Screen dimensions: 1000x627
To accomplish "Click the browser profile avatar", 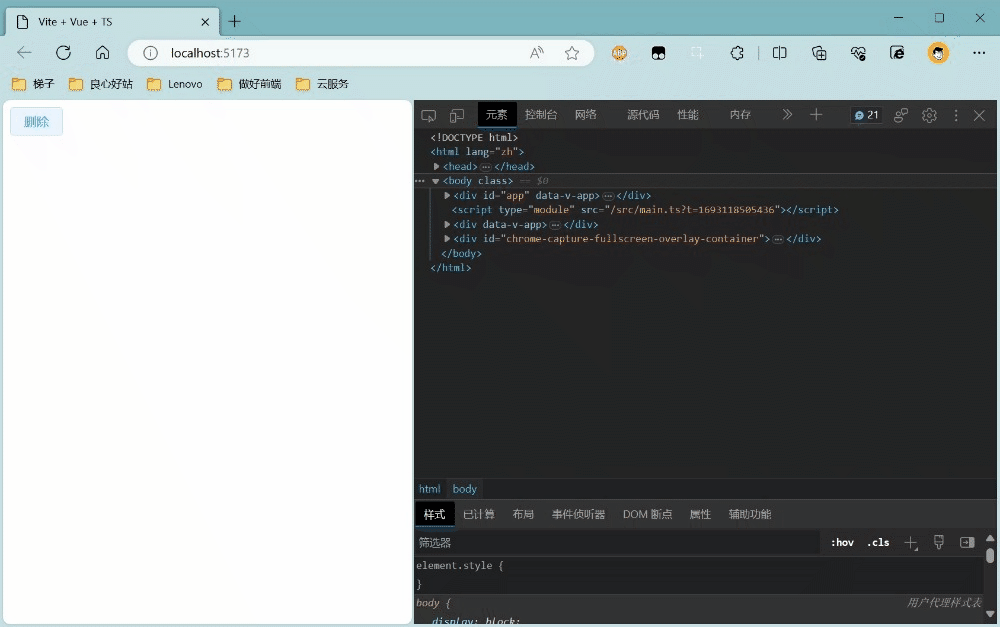I will (937, 53).
